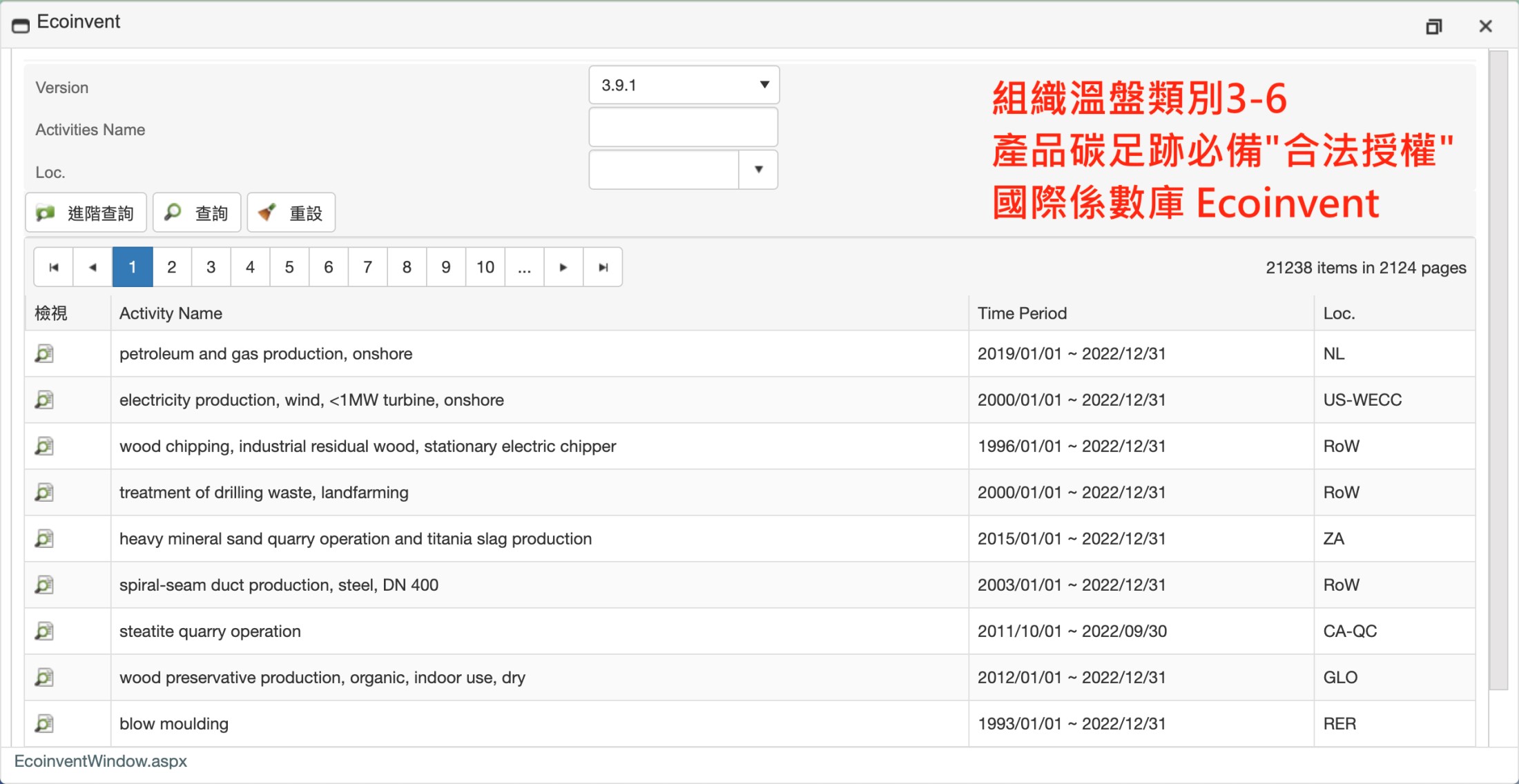Click the Activity Name column header
1519x784 pixels.
pos(171,313)
